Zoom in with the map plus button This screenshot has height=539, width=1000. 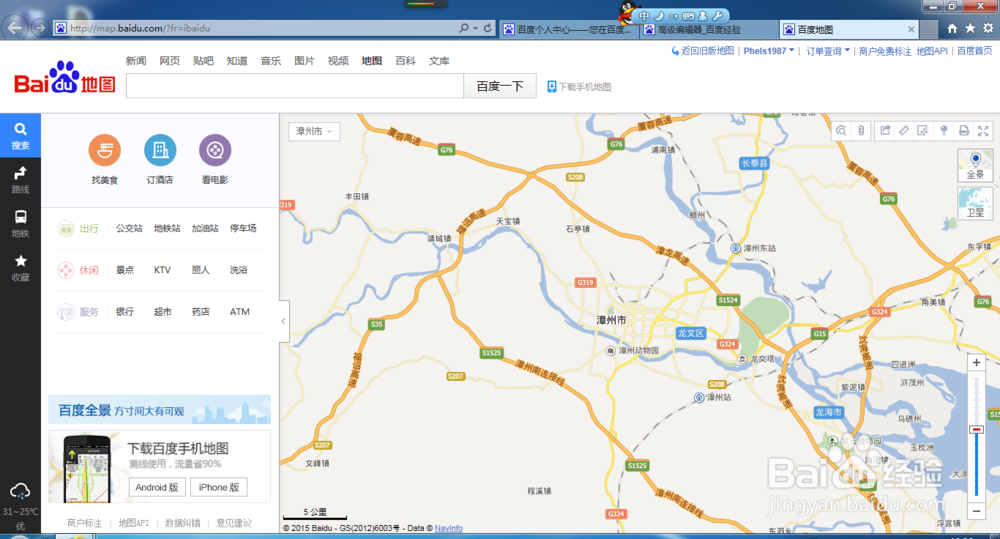click(x=976, y=363)
